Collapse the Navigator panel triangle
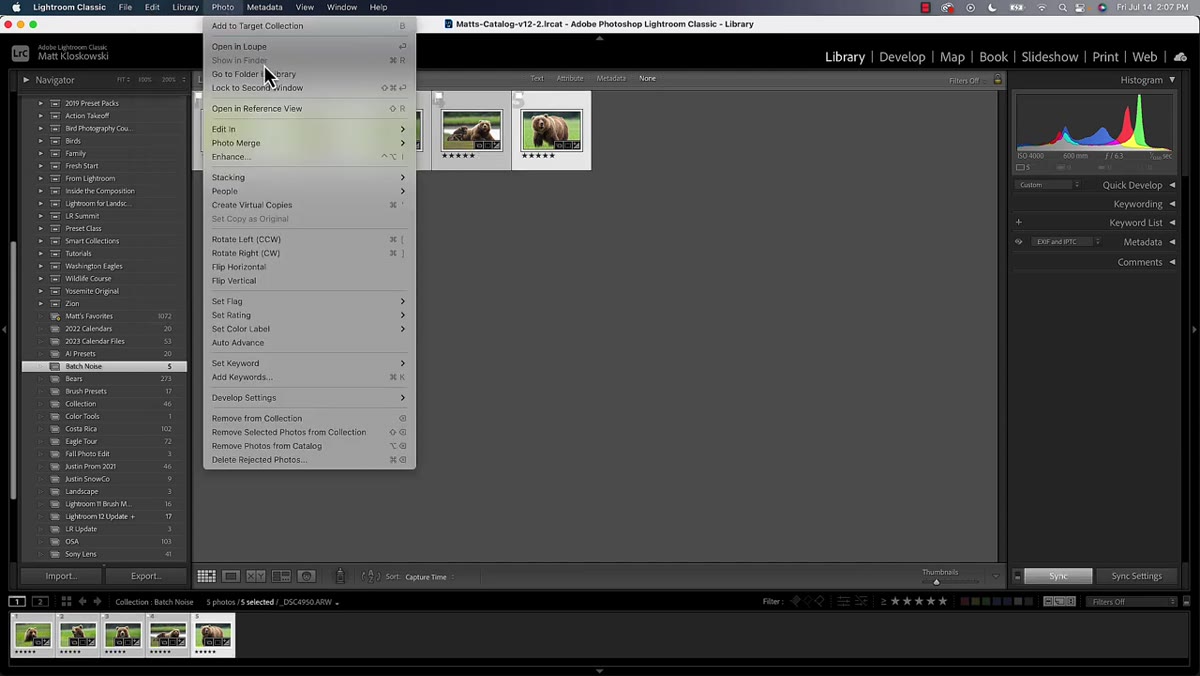Screen dimensions: 1200x676 point(27,79)
